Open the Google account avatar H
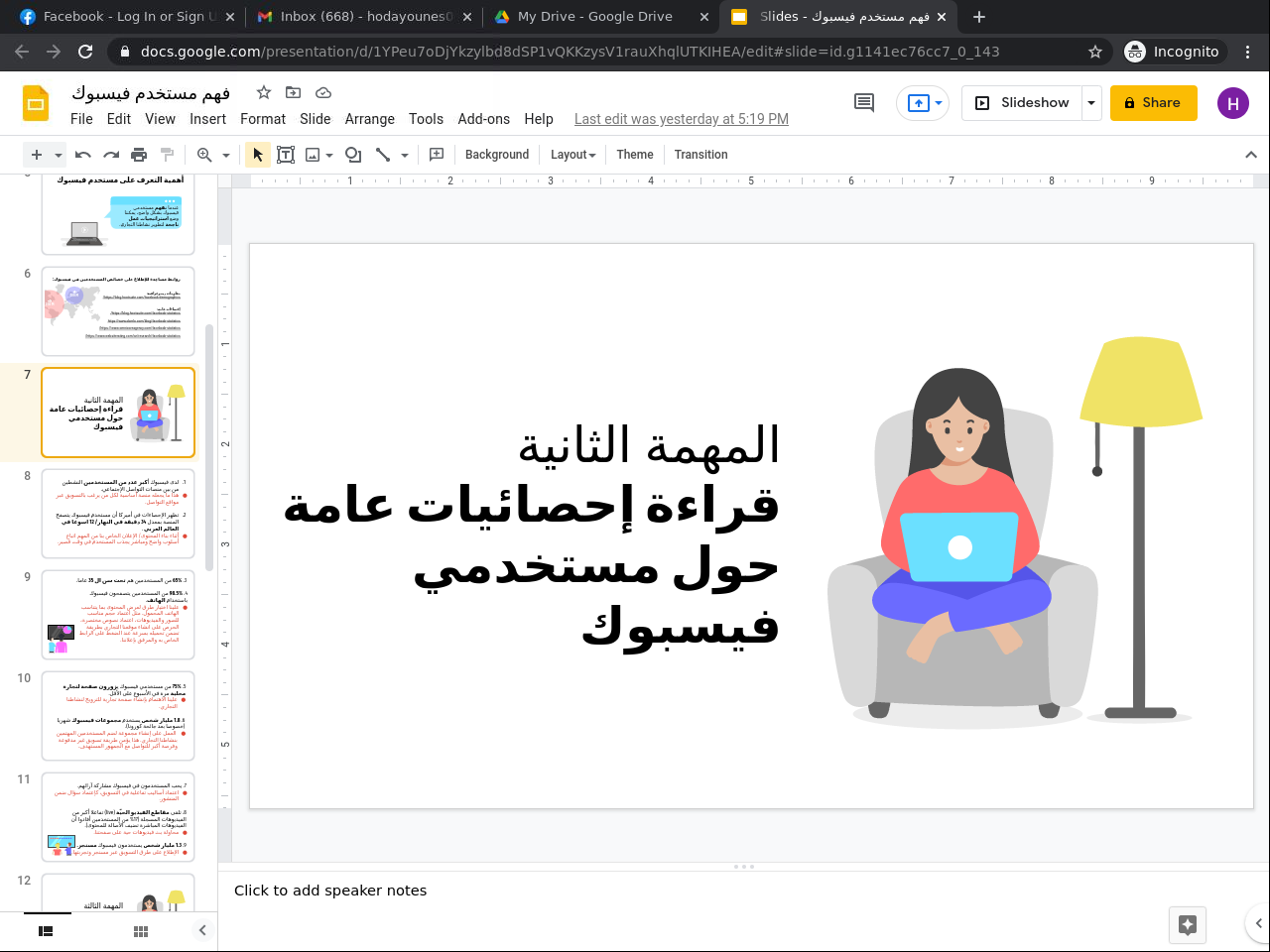This screenshot has height=952, width=1270. pos(1233,103)
